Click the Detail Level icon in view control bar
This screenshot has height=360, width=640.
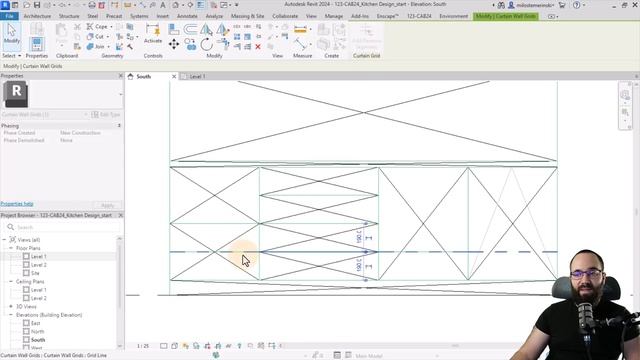pos(164,346)
